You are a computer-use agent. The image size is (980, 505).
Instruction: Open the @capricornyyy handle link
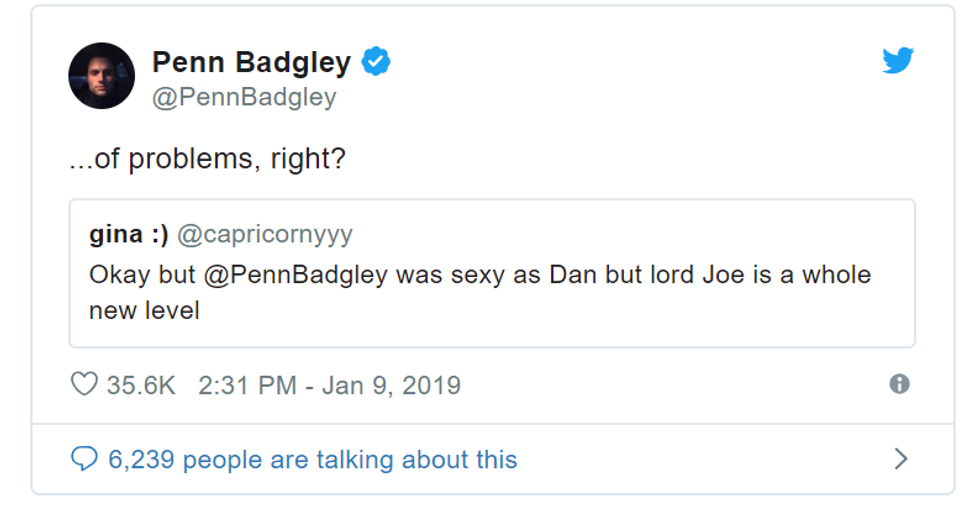pos(265,235)
